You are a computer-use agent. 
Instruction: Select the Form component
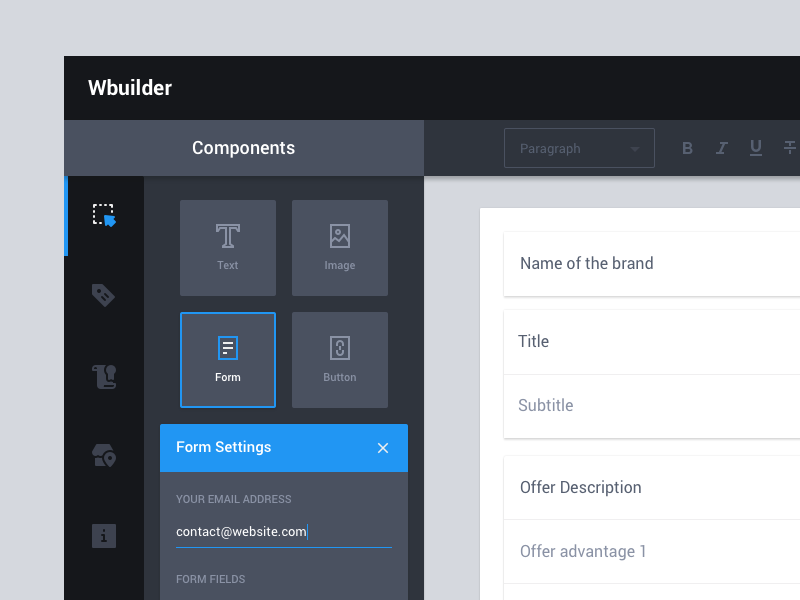pos(227,360)
